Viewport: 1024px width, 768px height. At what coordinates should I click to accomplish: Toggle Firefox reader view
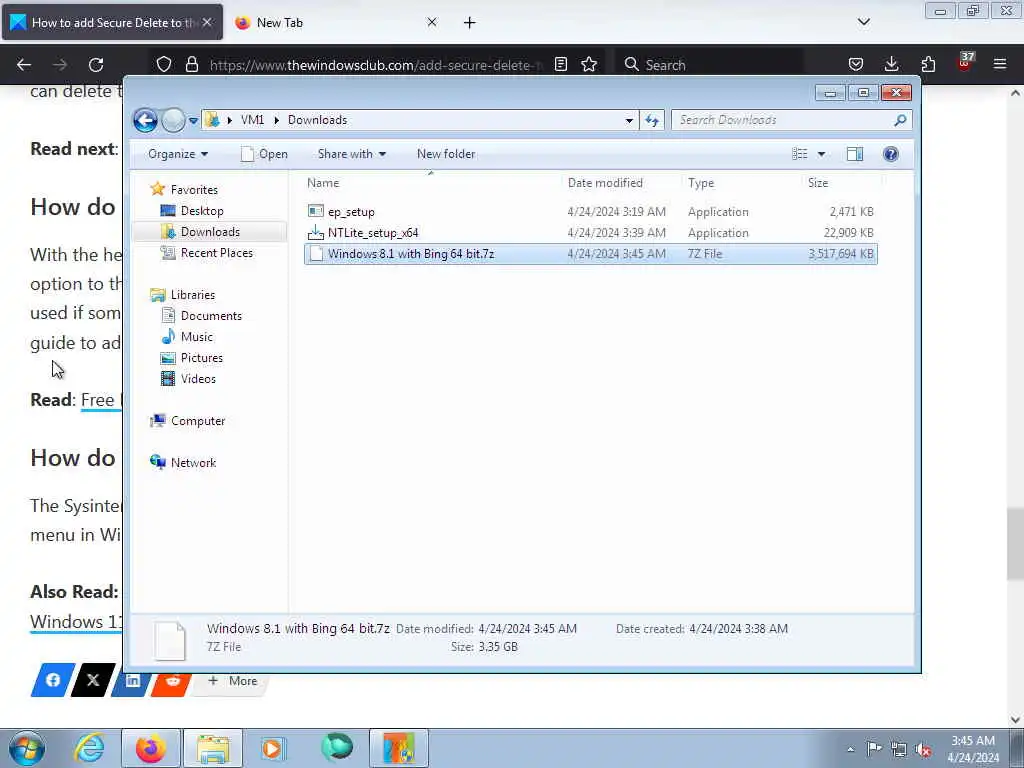[560, 65]
